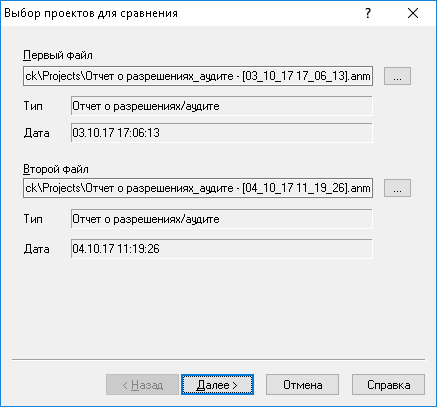Click the Первый файл label

[58, 55]
